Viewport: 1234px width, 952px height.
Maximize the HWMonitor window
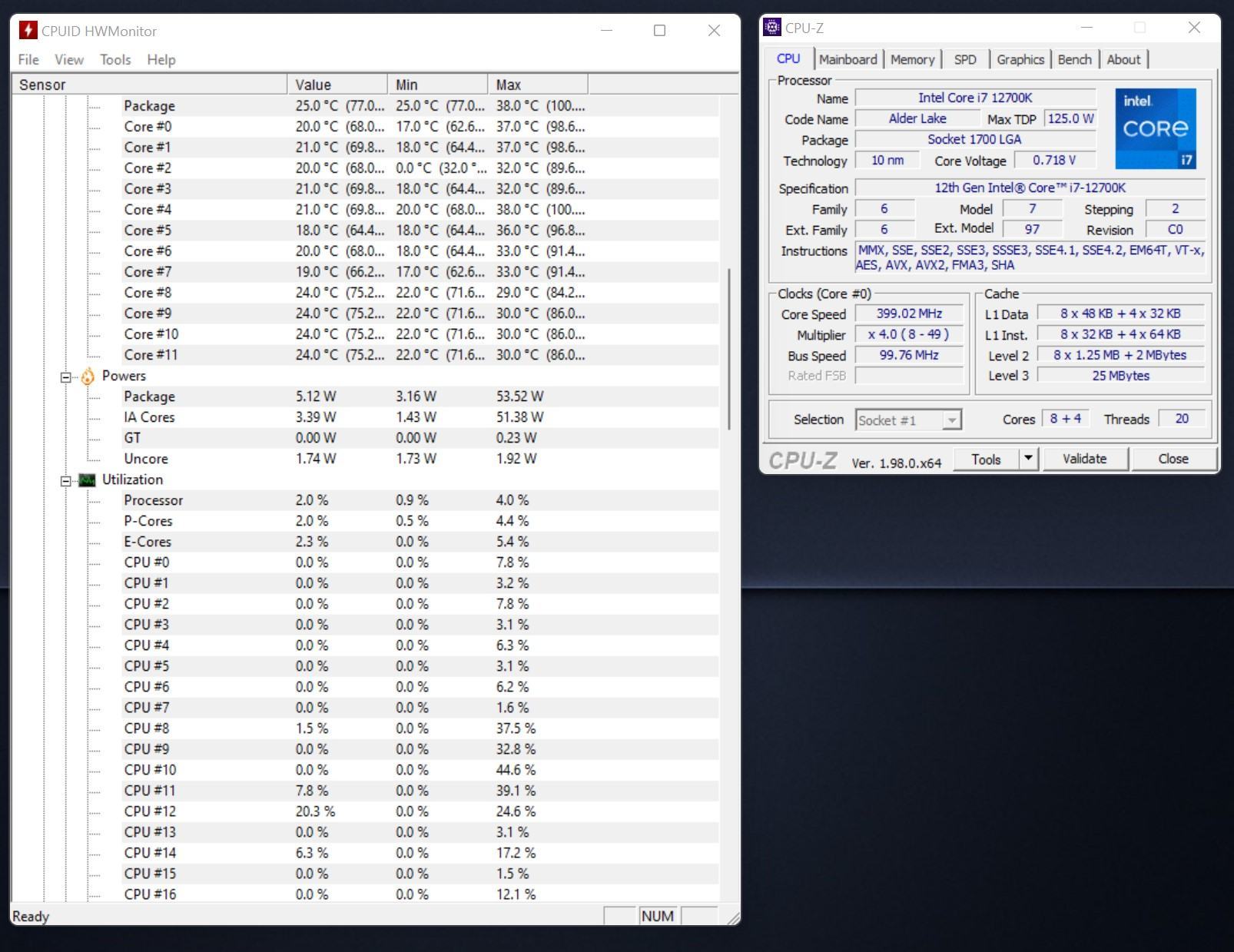[659, 31]
